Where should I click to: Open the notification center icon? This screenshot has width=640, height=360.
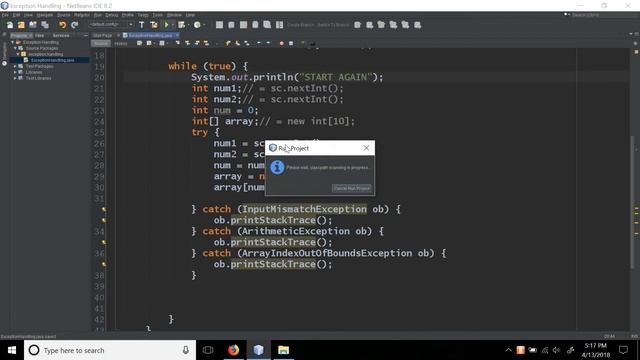(623, 350)
